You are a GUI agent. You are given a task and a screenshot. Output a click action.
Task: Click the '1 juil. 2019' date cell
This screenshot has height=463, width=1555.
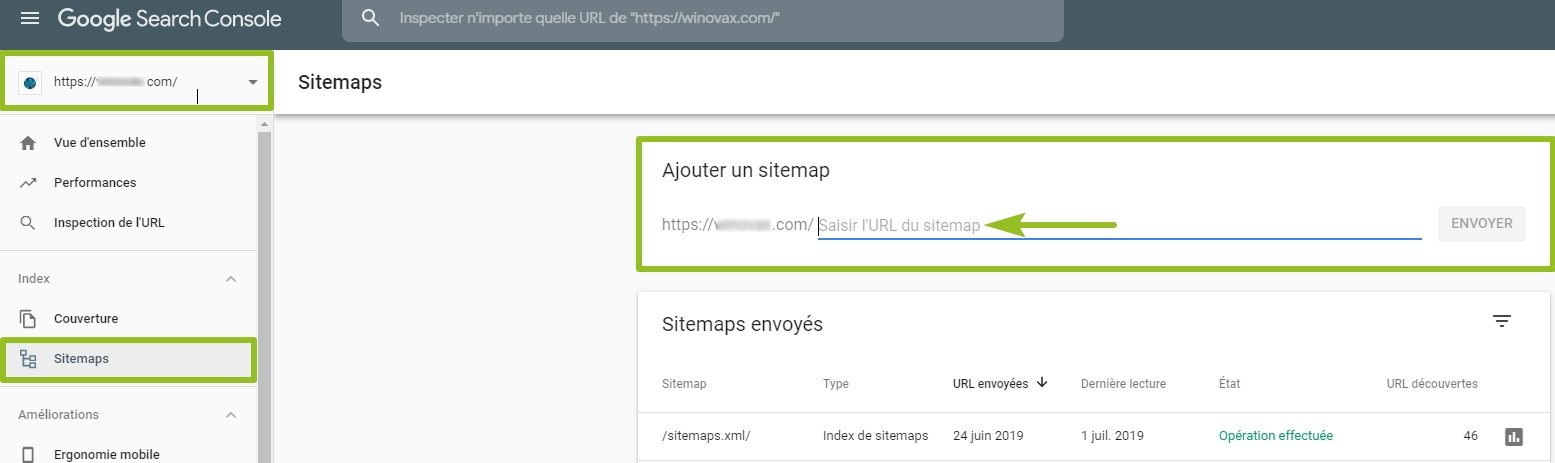pyautogui.click(x=1112, y=436)
